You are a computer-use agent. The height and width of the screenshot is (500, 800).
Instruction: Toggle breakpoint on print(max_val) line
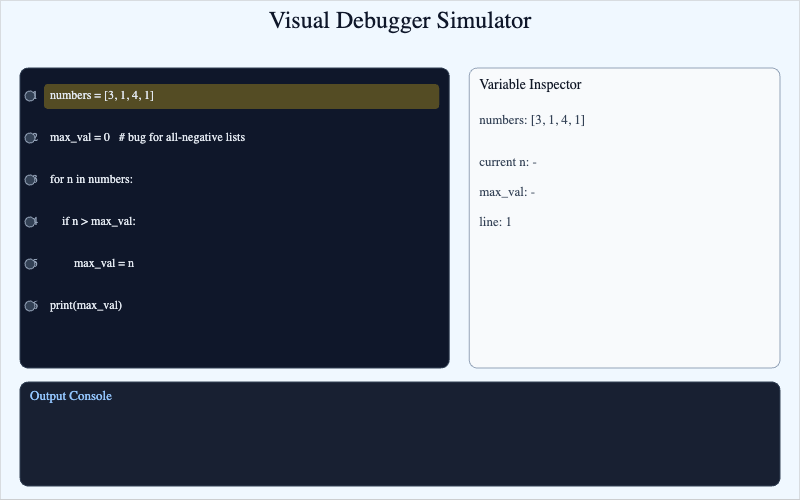click(x=30, y=306)
